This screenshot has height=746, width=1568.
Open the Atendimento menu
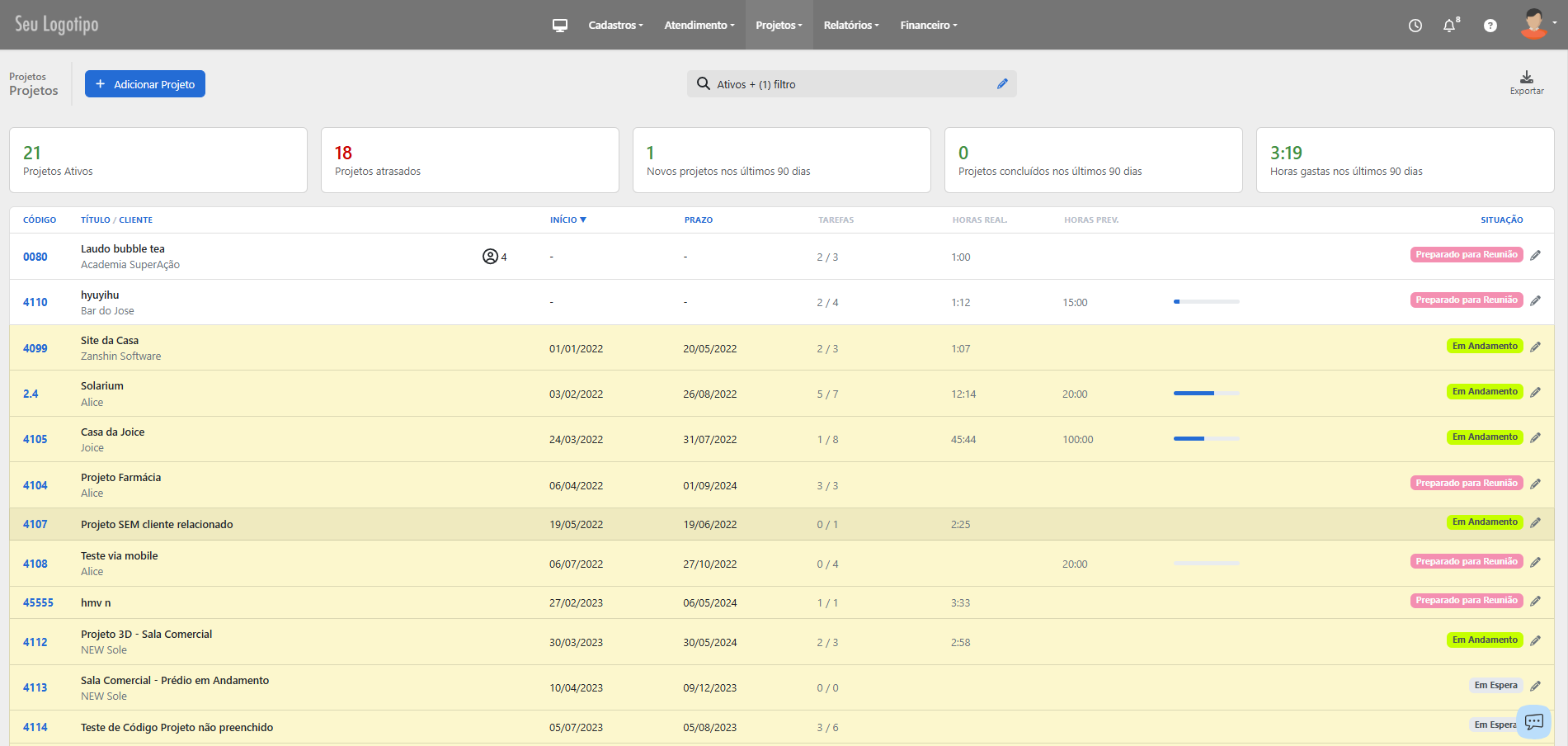point(699,26)
